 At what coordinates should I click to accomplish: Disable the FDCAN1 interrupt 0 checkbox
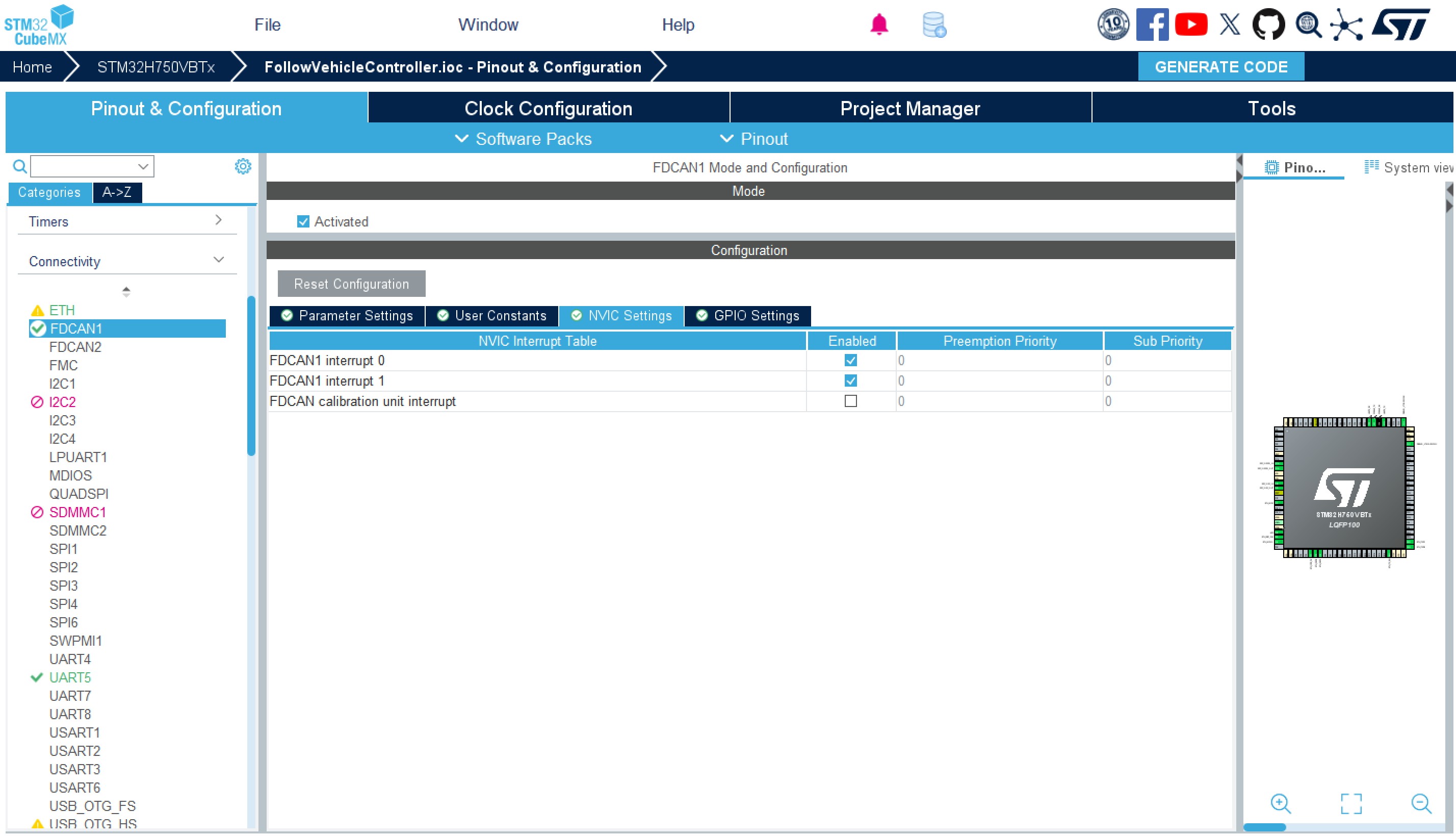click(x=850, y=361)
